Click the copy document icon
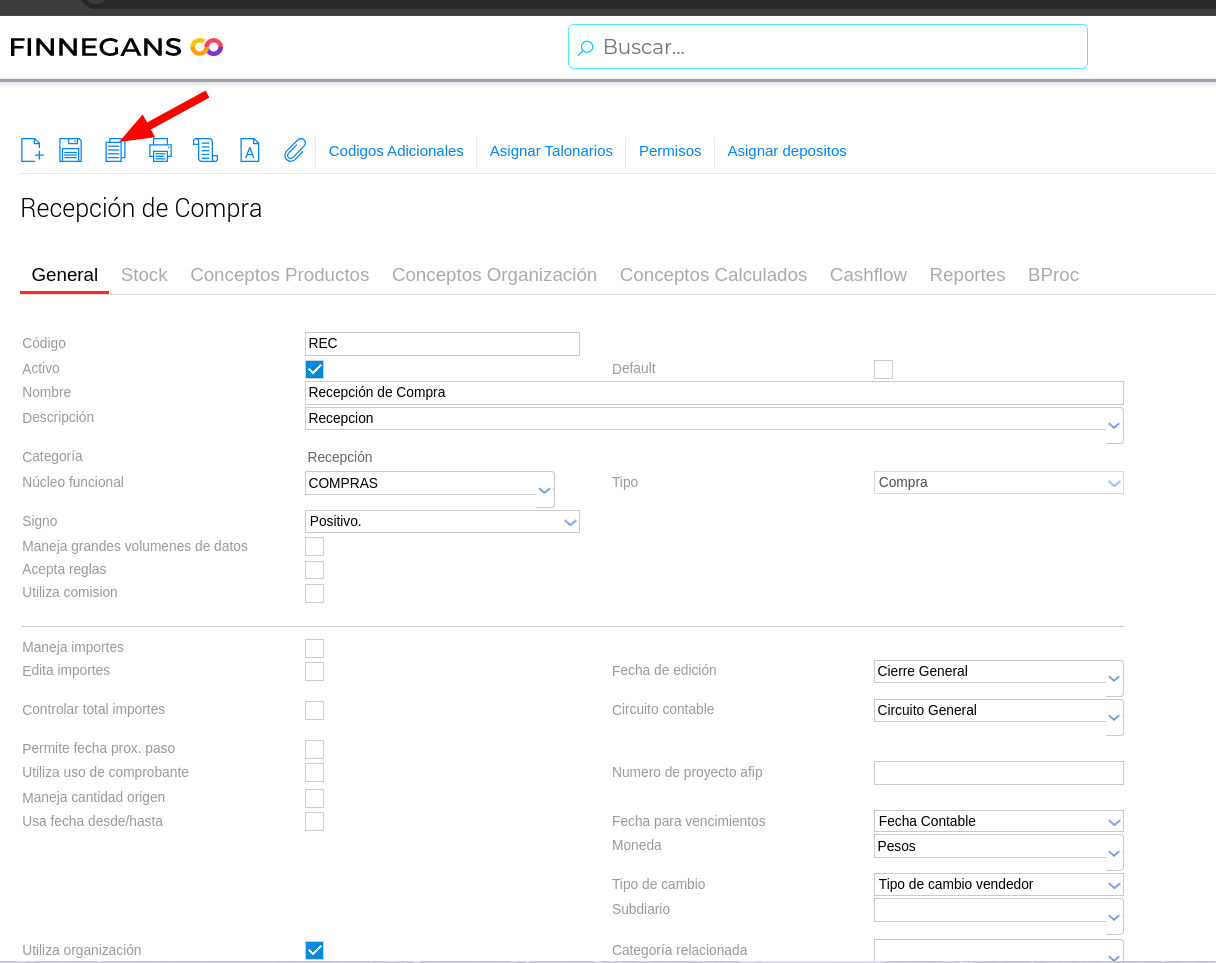 point(115,151)
